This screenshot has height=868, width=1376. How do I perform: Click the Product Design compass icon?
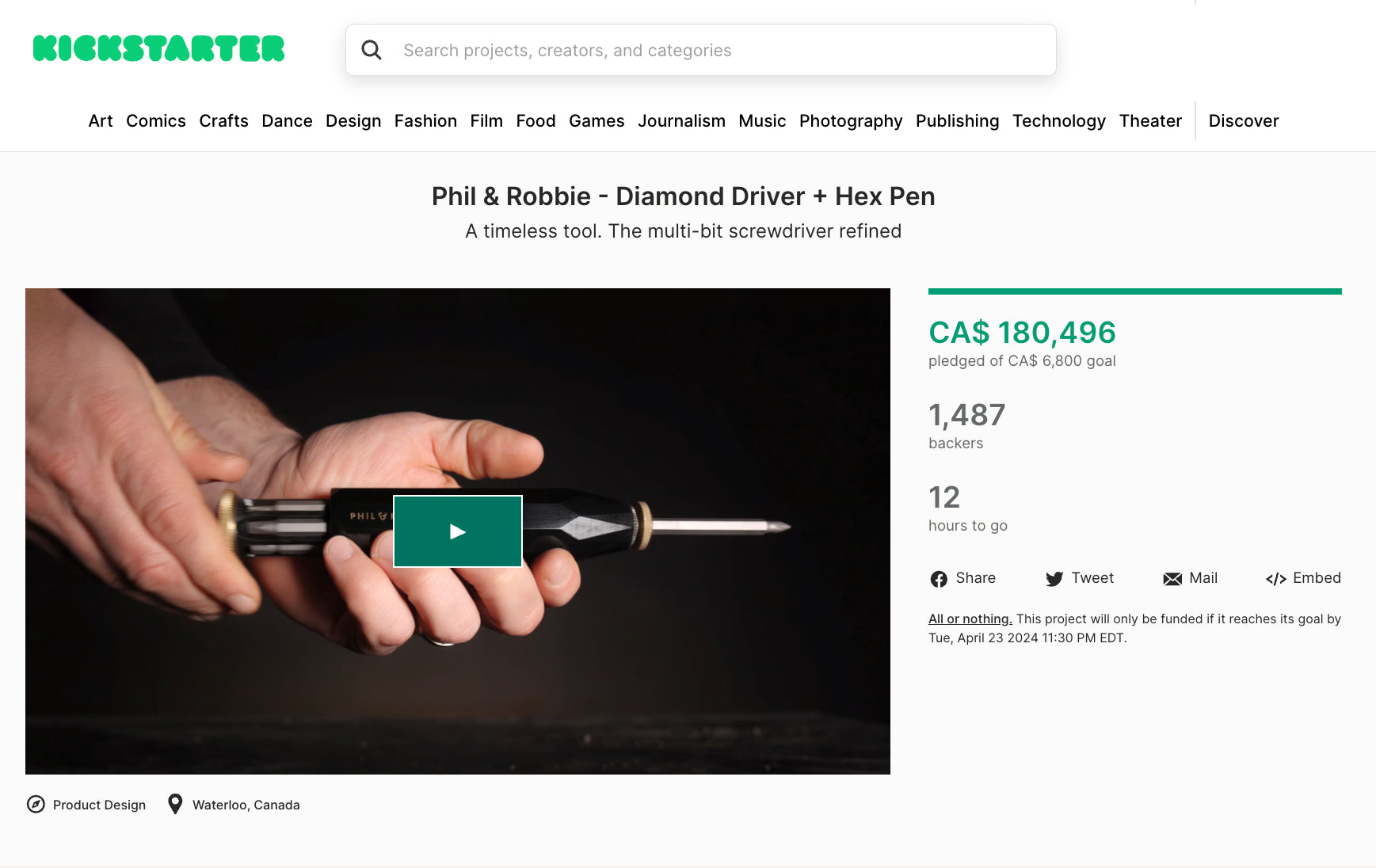pyautogui.click(x=36, y=805)
